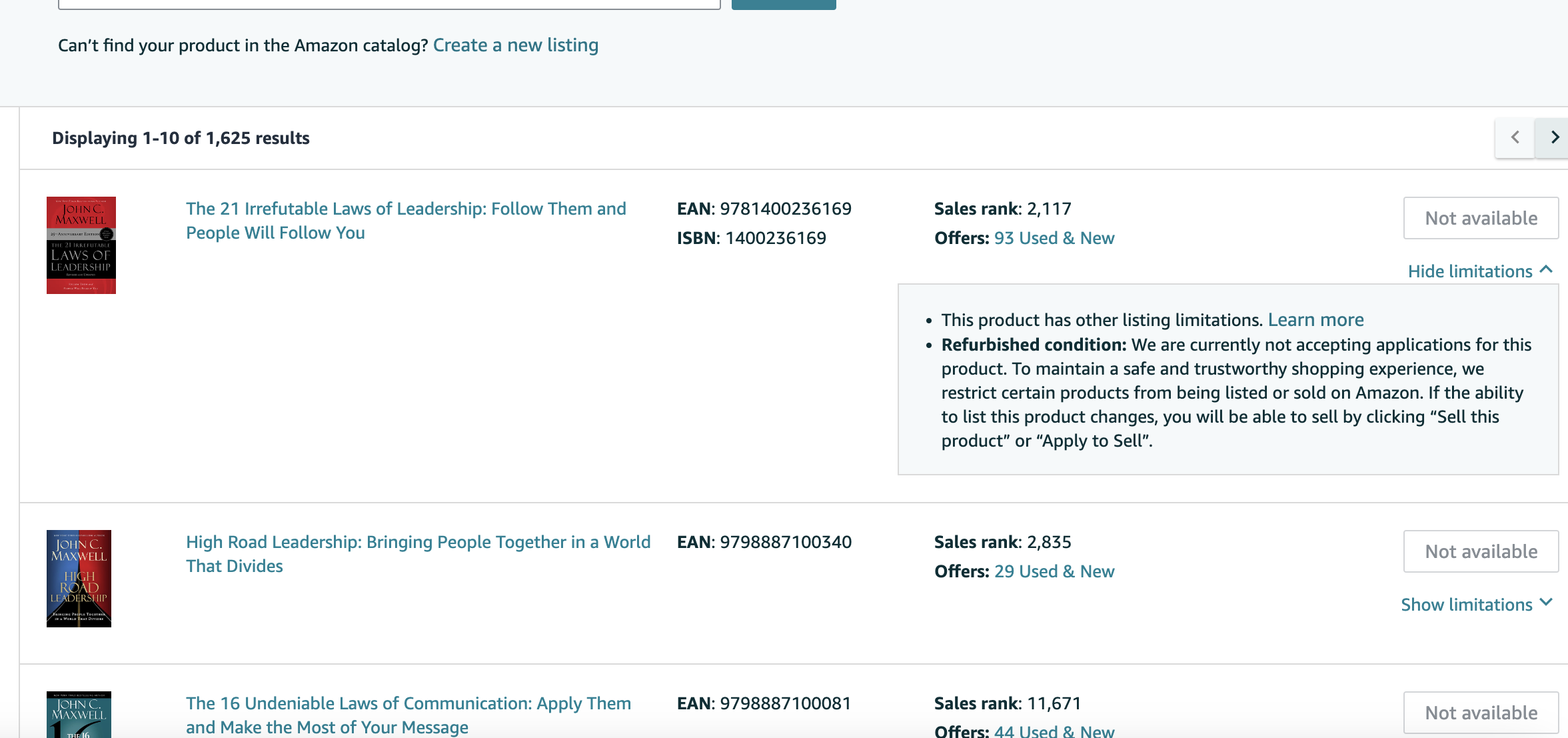Select ISBN 1400236169 text
The width and height of the screenshot is (1568, 738).
(752, 238)
